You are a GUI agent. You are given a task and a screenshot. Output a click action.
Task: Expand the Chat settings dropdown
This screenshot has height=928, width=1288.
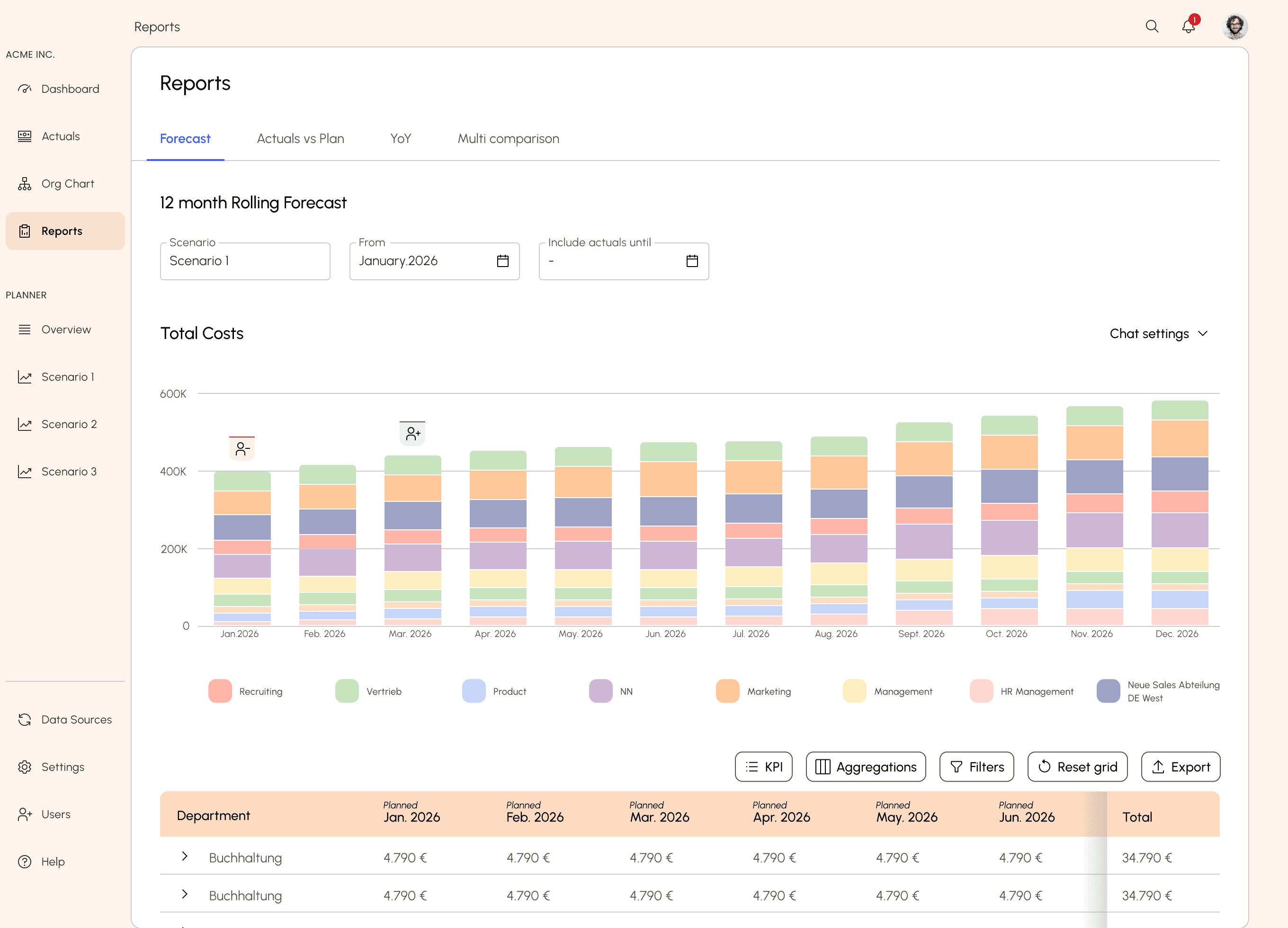pyautogui.click(x=1159, y=333)
